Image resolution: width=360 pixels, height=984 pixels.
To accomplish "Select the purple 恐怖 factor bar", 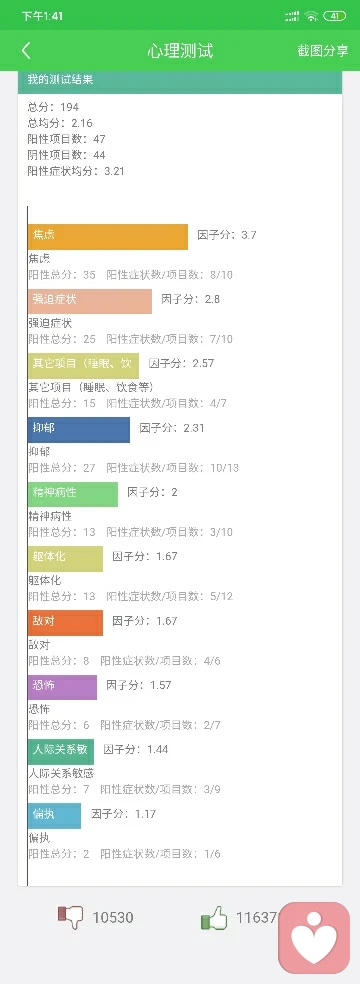I will [x=62, y=687].
